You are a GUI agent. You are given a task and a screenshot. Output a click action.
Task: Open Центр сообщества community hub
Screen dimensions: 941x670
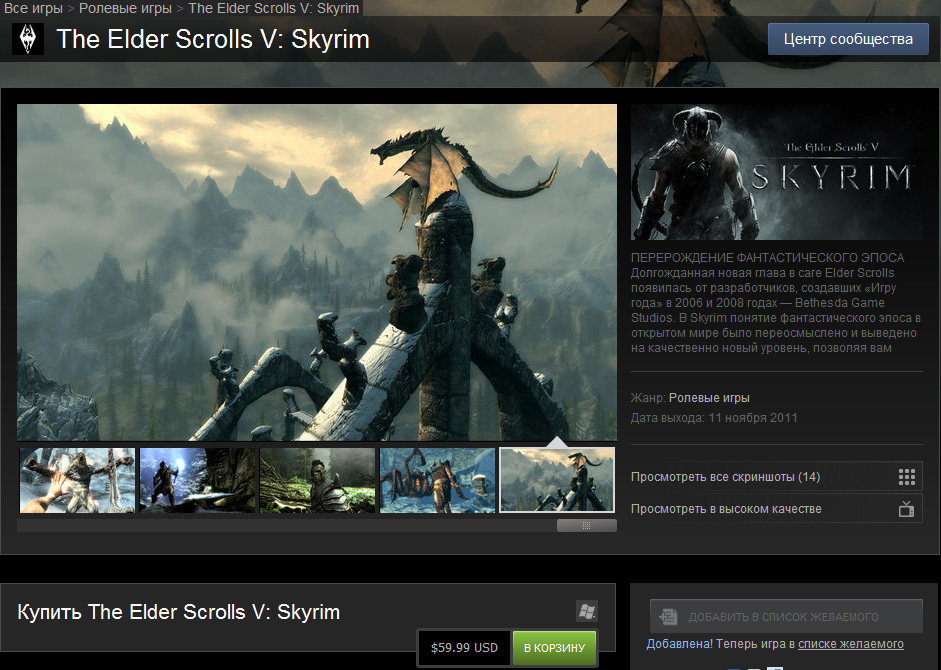click(x=848, y=39)
